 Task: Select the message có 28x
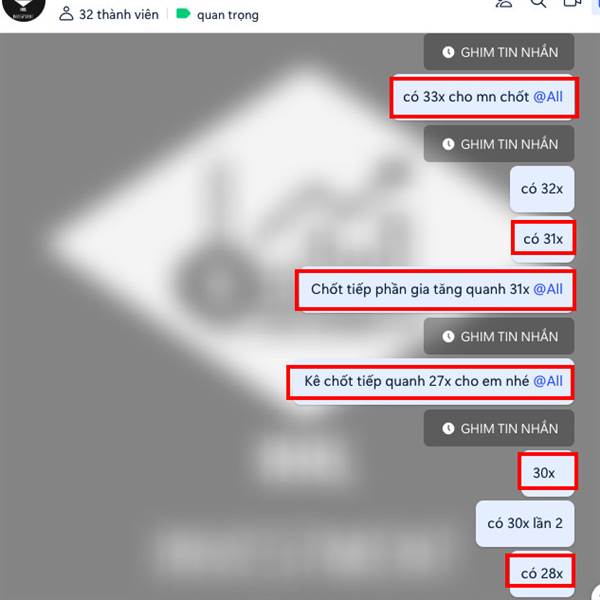coord(541,574)
